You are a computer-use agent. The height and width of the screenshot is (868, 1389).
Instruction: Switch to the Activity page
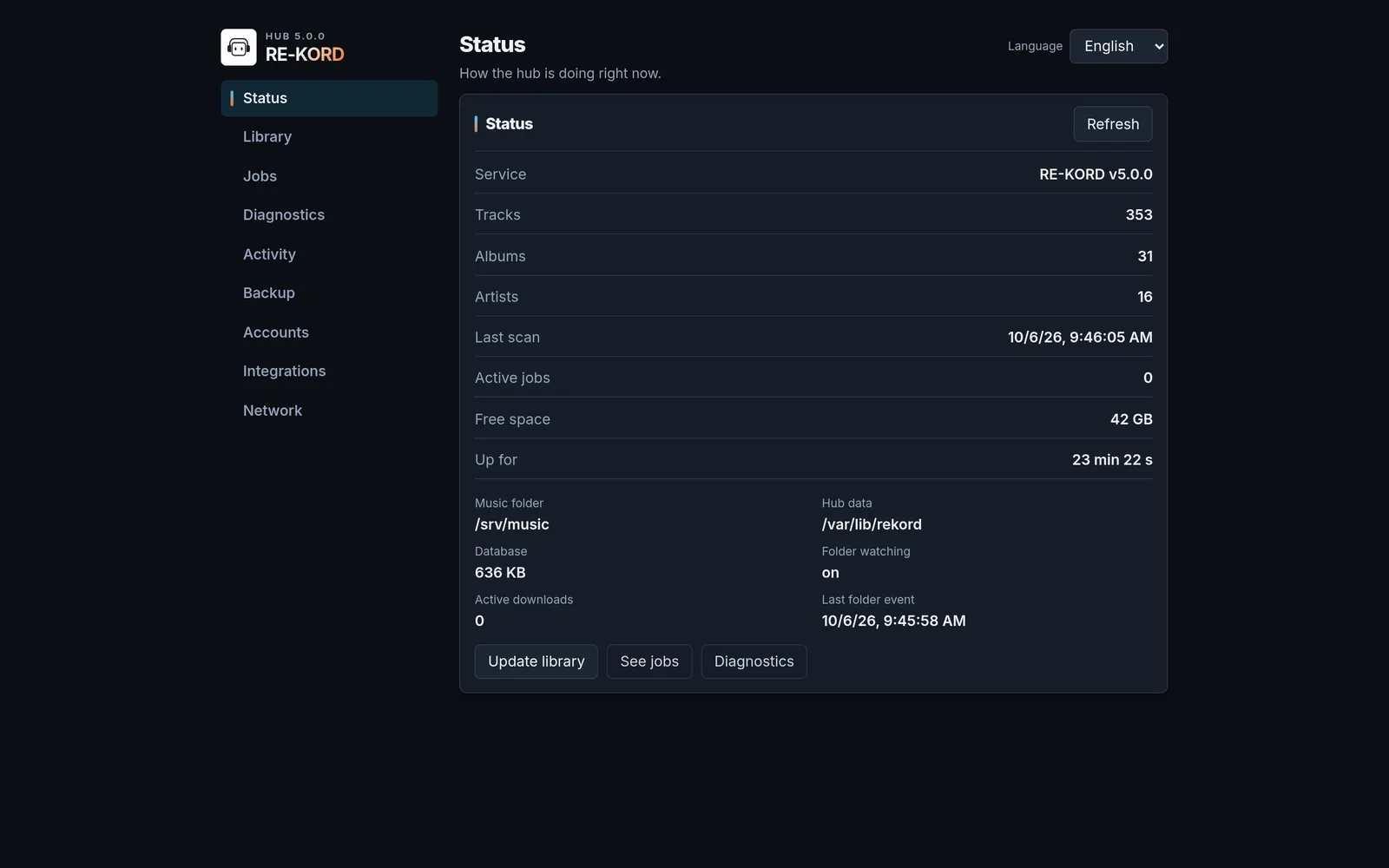point(329,254)
